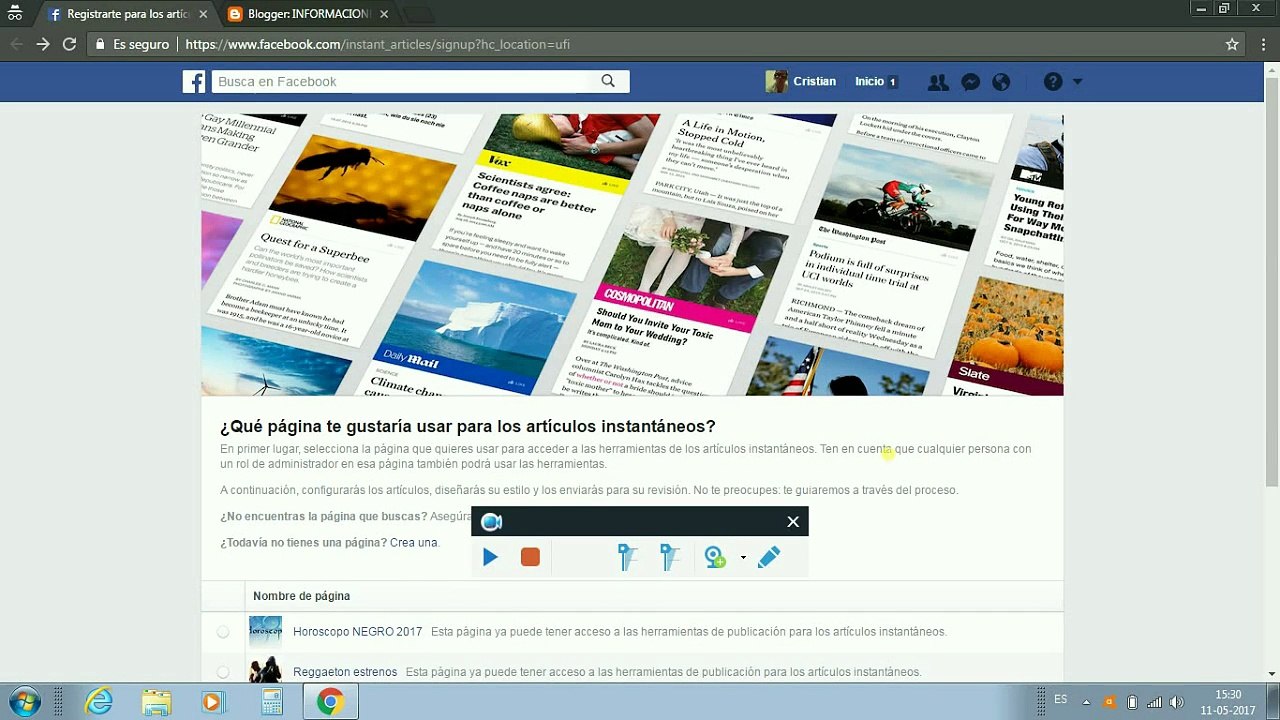
Task: Click the volume speaker tray icon
Action: coord(1177,702)
